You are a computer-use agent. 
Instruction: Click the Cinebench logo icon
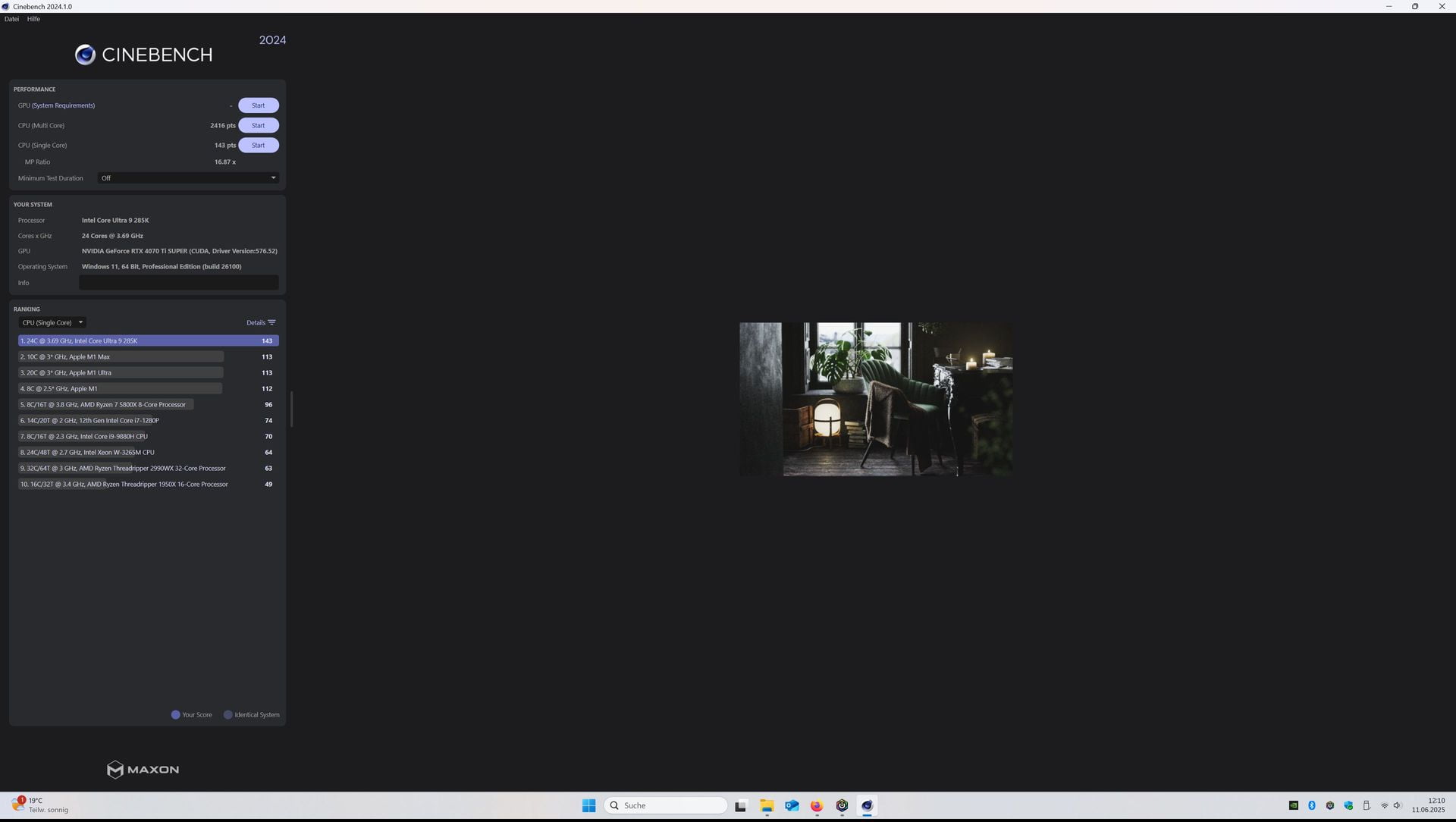click(85, 55)
